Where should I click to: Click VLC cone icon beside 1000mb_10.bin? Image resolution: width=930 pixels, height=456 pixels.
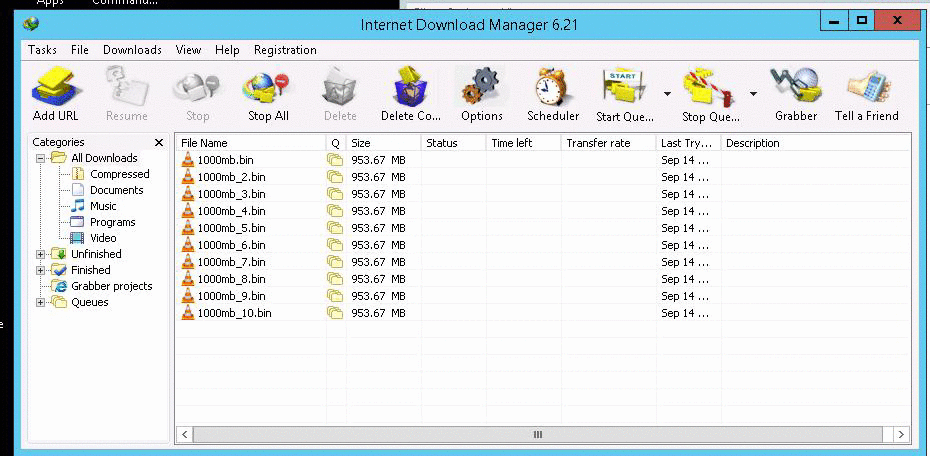[x=188, y=312]
